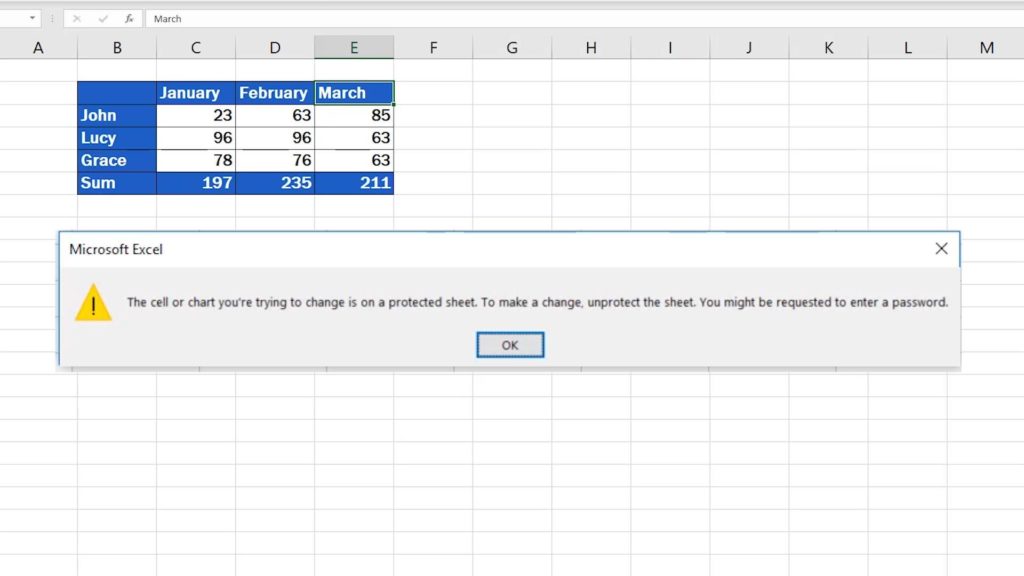This screenshot has width=1024, height=576.
Task: Select column L header
Action: [907, 48]
